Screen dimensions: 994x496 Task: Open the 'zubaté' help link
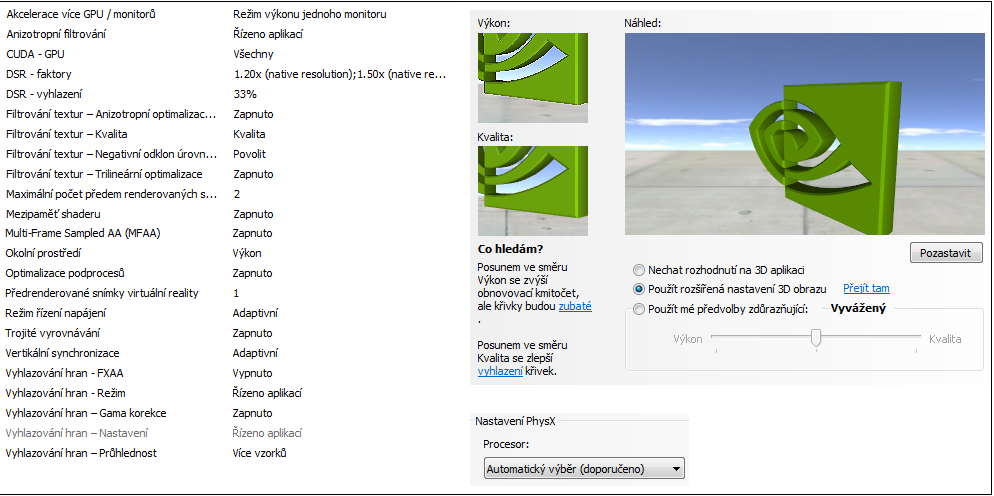[575, 306]
